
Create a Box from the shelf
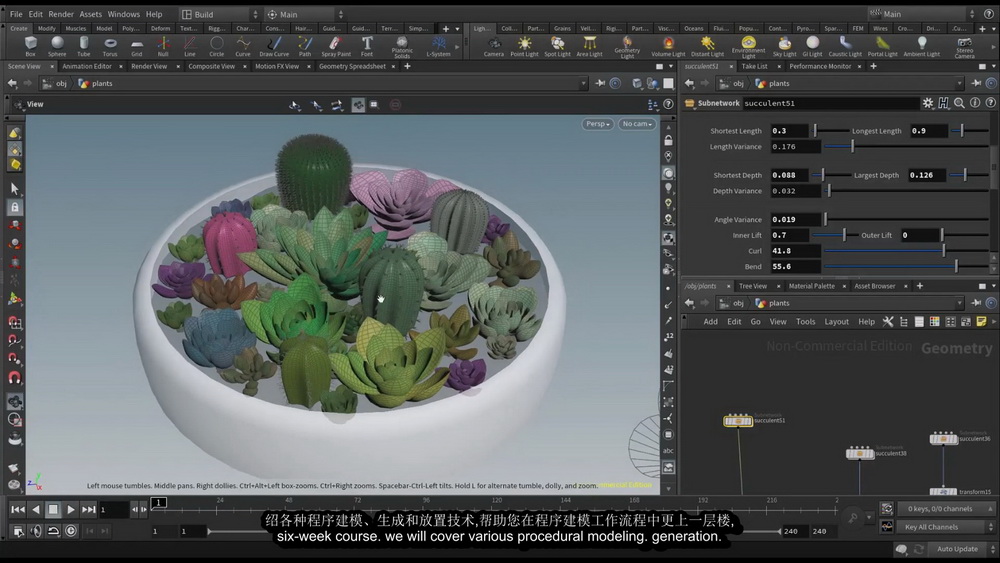point(30,46)
